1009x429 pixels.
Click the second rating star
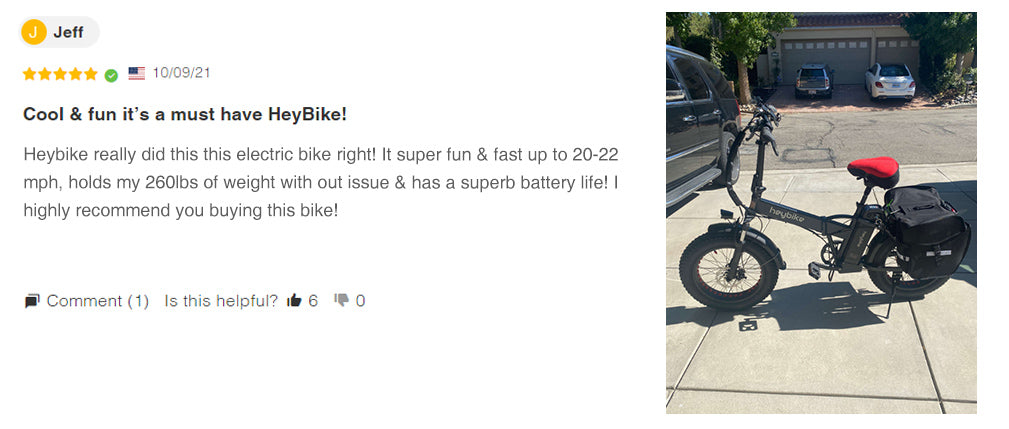click(45, 74)
